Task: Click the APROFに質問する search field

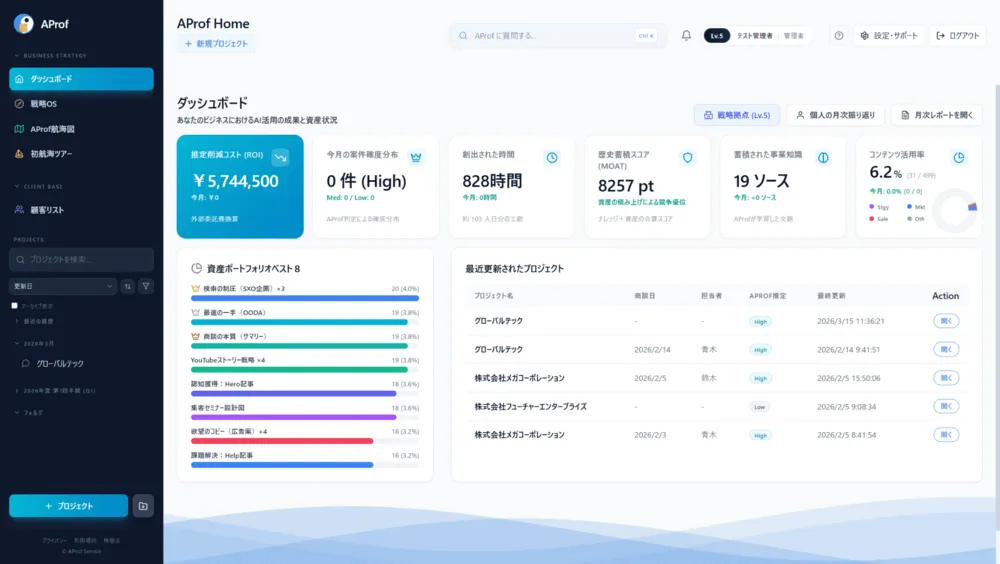Action: tap(558, 36)
